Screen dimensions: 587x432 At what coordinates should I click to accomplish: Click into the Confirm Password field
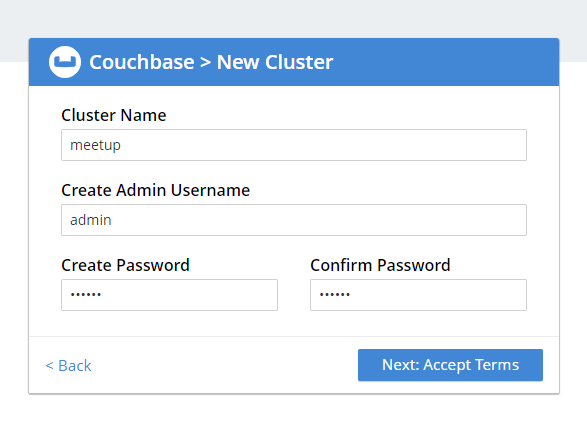pyautogui.click(x=418, y=295)
